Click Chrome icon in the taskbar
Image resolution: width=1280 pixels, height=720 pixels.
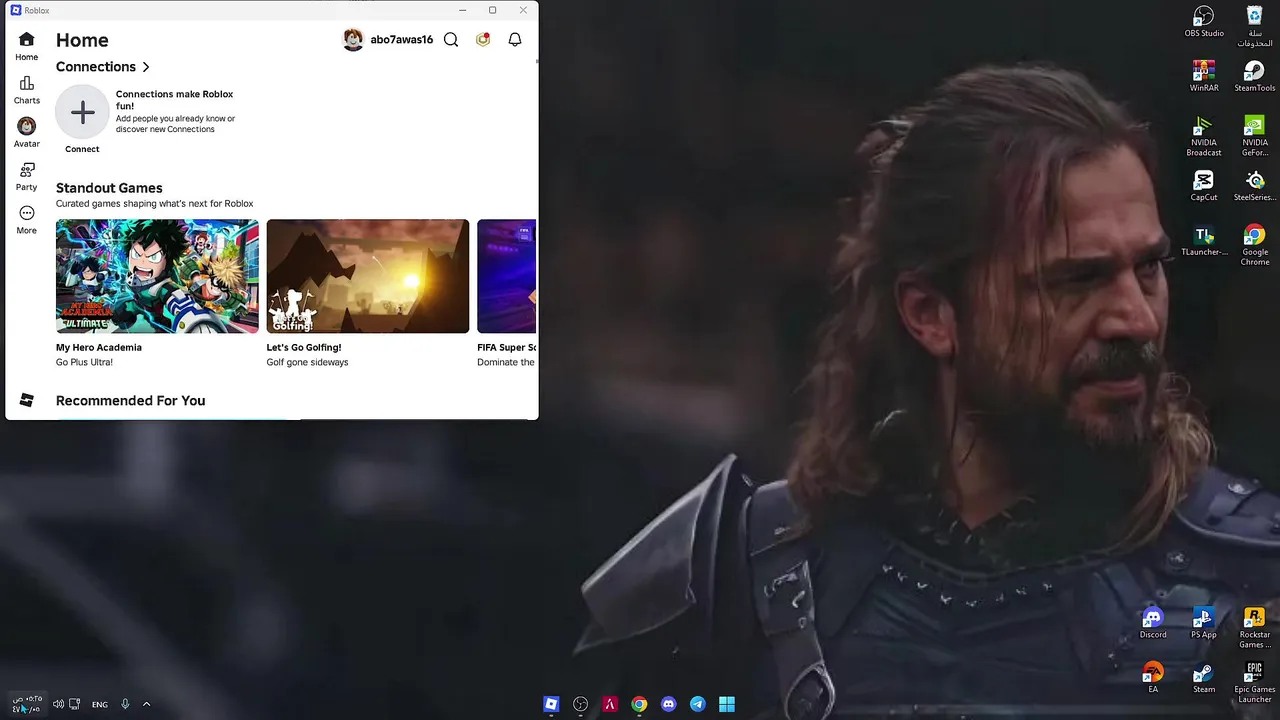pos(639,704)
